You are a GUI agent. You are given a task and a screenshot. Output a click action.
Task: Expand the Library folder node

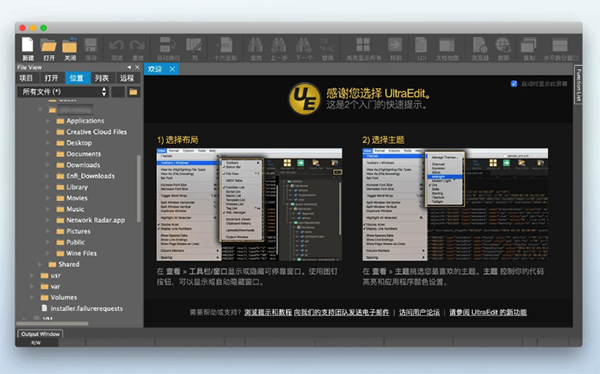point(48,187)
